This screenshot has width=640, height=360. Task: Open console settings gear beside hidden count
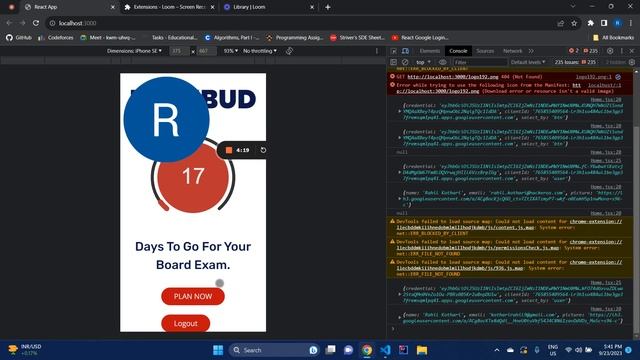pos(632,62)
